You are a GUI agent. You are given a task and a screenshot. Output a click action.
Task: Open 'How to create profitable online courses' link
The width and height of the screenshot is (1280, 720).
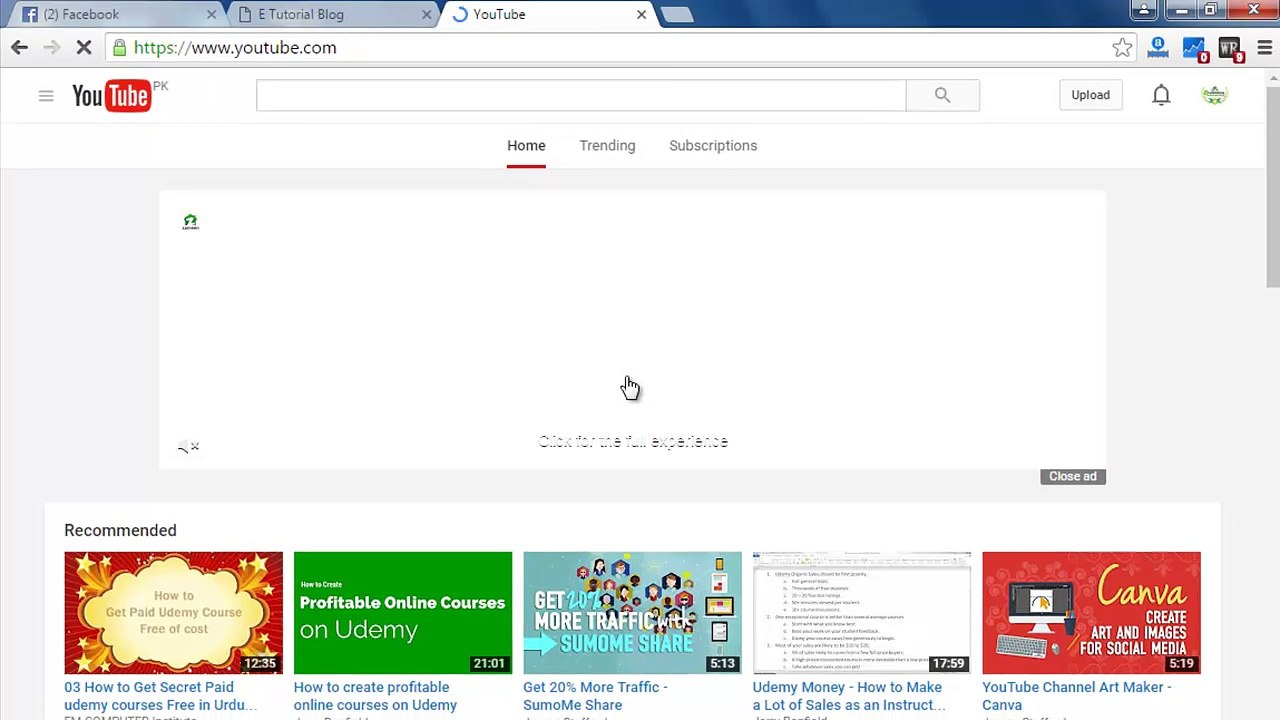(x=375, y=696)
